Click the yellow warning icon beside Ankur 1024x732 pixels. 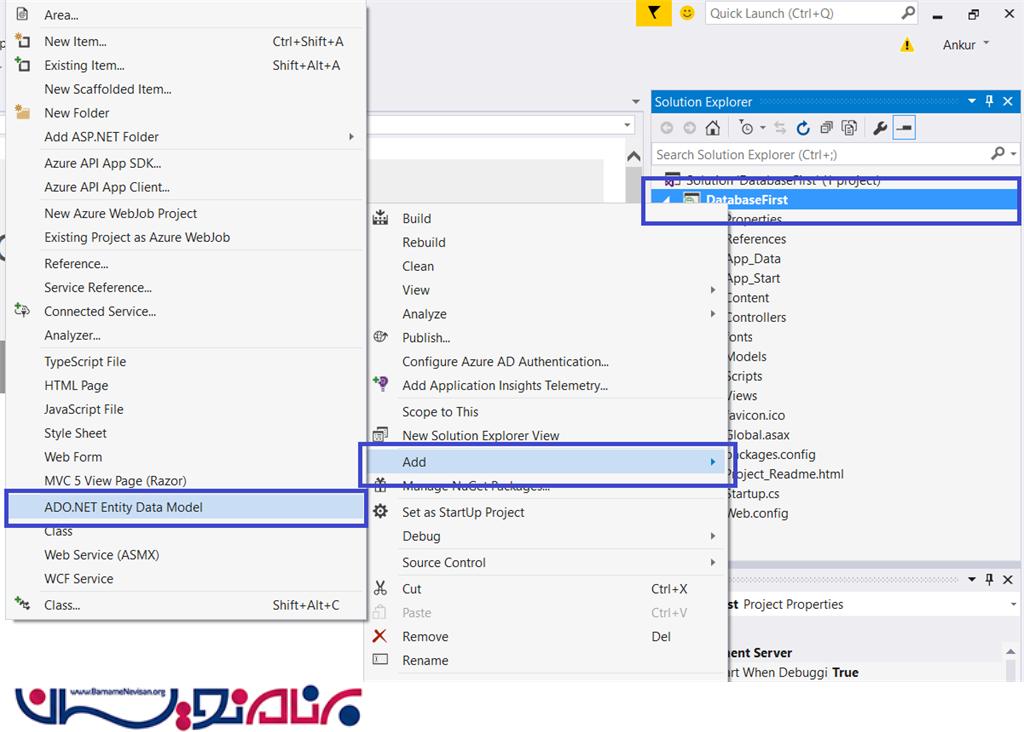coord(907,45)
